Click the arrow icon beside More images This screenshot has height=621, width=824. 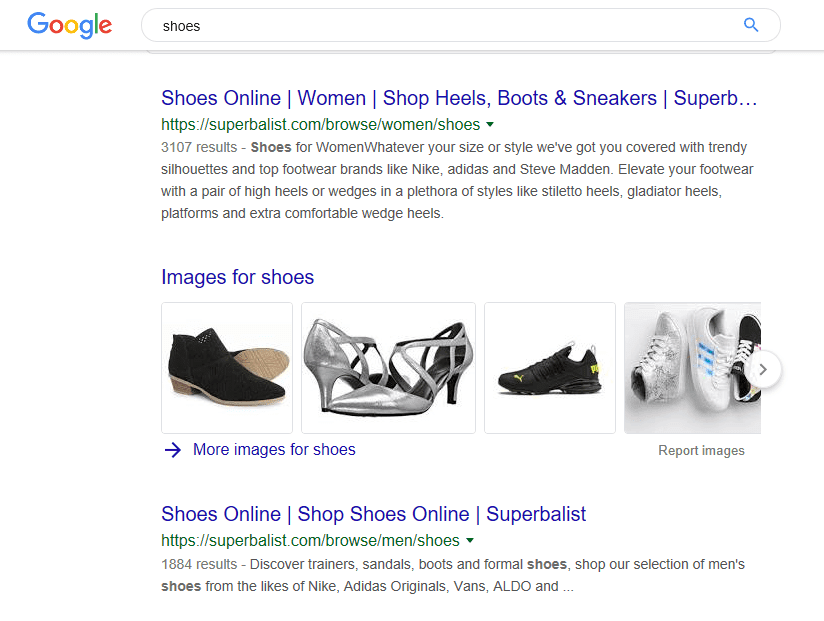click(x=173, y=450)
